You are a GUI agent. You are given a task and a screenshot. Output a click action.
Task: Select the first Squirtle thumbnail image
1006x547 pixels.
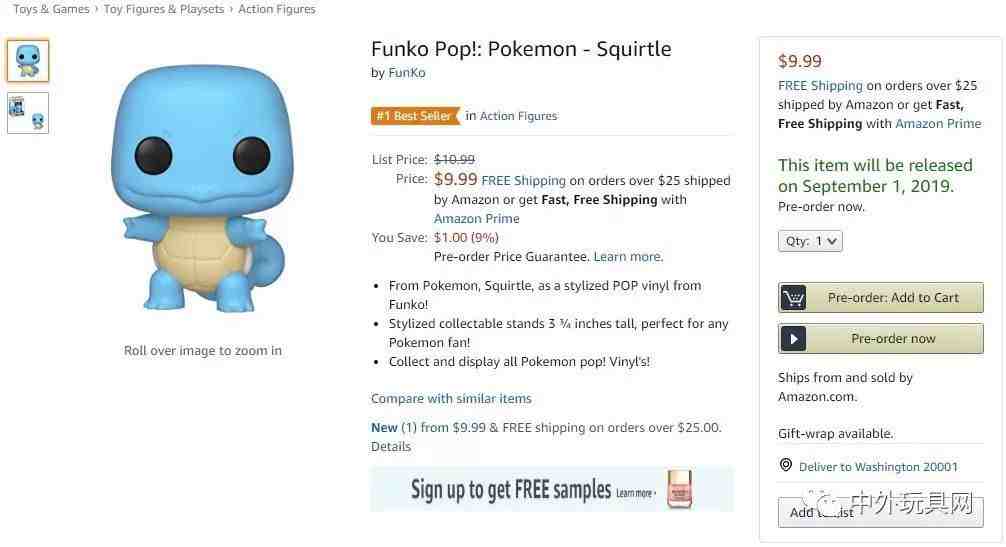28,61
